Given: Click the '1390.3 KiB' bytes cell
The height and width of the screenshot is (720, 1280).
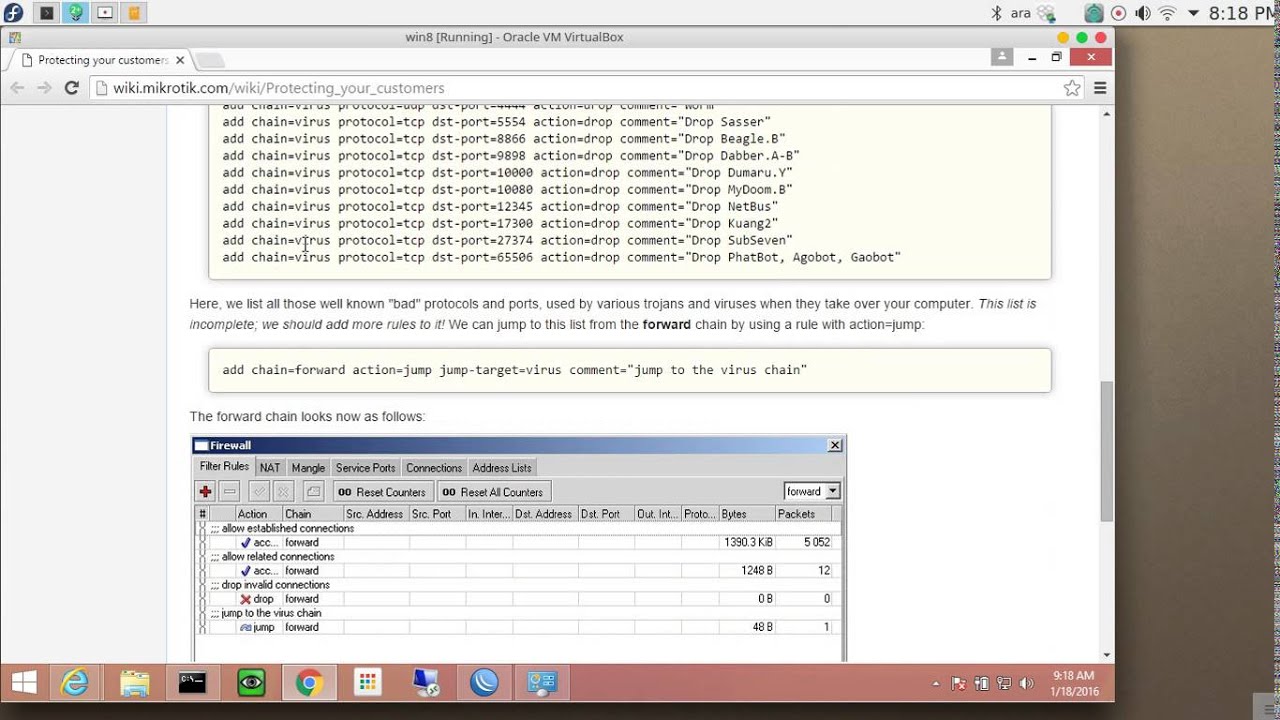Looking at the screenshot, I should [x=748, y=542].
